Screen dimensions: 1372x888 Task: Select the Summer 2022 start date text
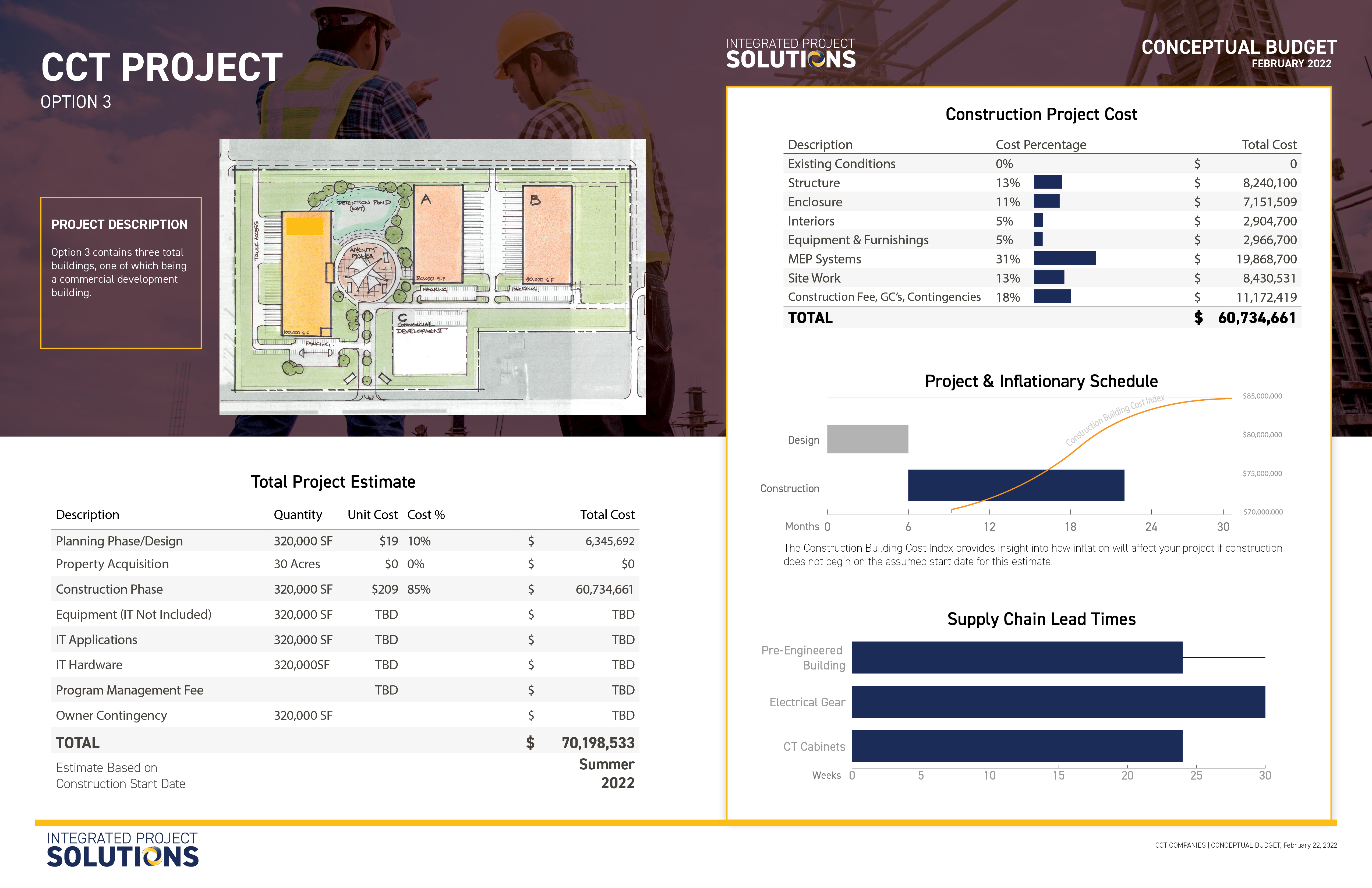pos(606,774)
